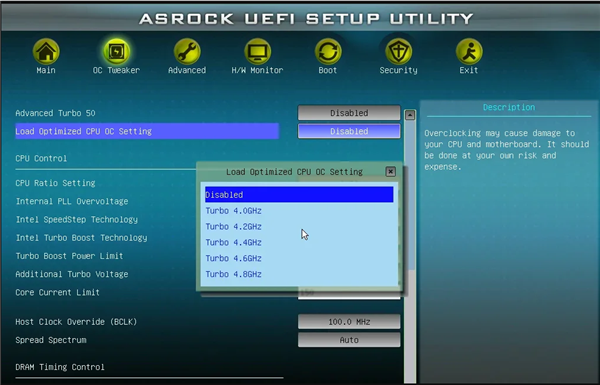Open the Security shield icon
Viewport: 600px width, 385px height.
point(398,51)
